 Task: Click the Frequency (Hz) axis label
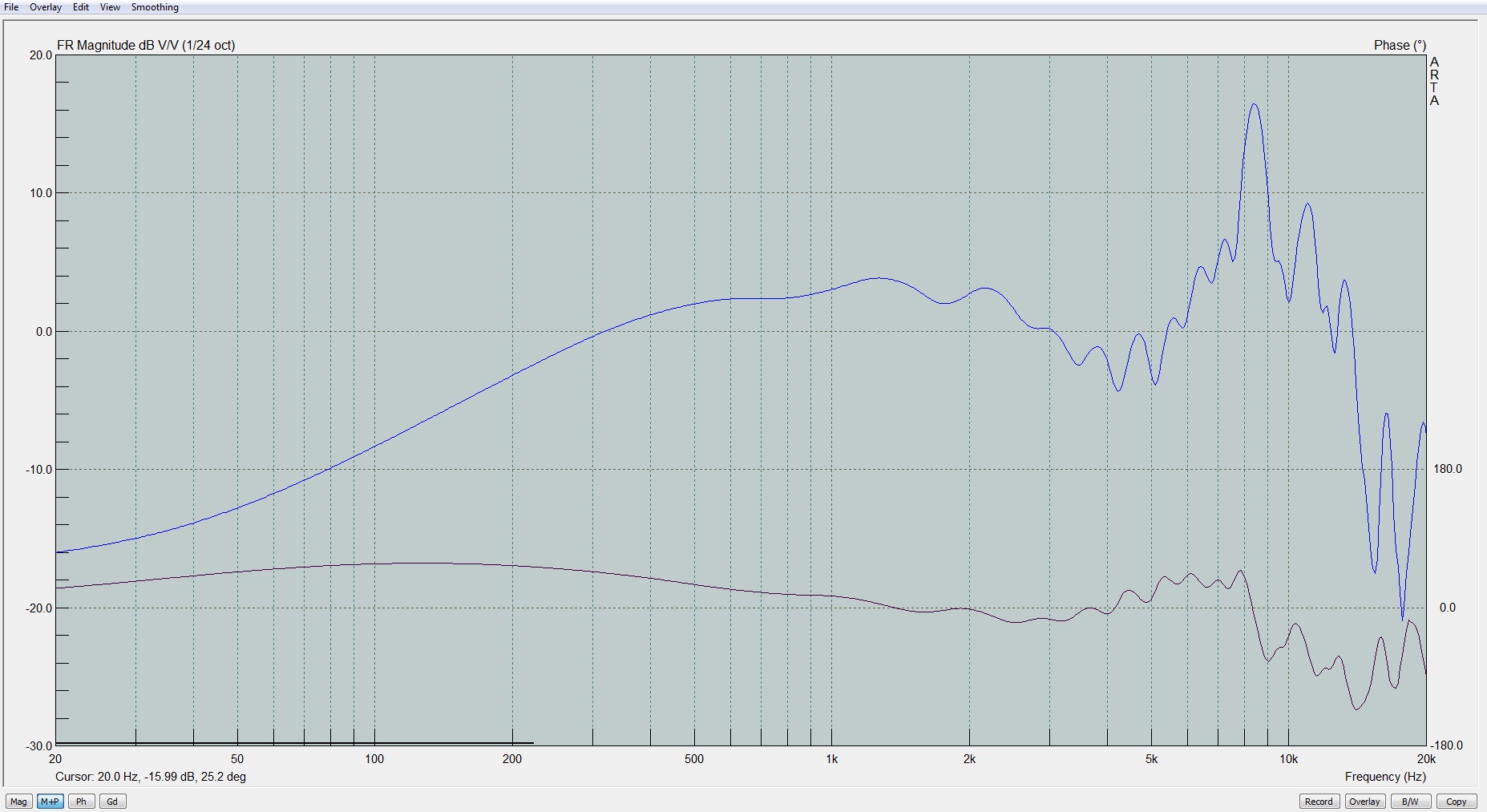[x=1385, y=777]
